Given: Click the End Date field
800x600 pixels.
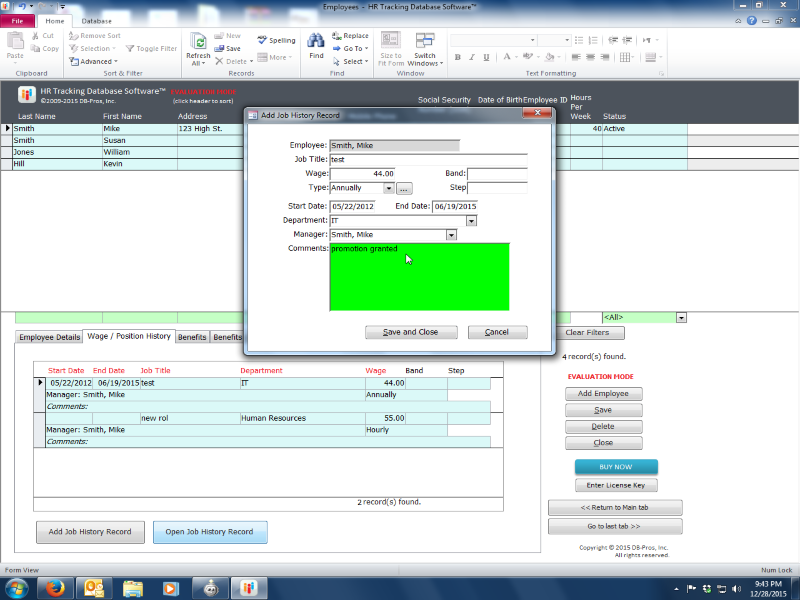Looking at the screenshot, I should 455,207.
